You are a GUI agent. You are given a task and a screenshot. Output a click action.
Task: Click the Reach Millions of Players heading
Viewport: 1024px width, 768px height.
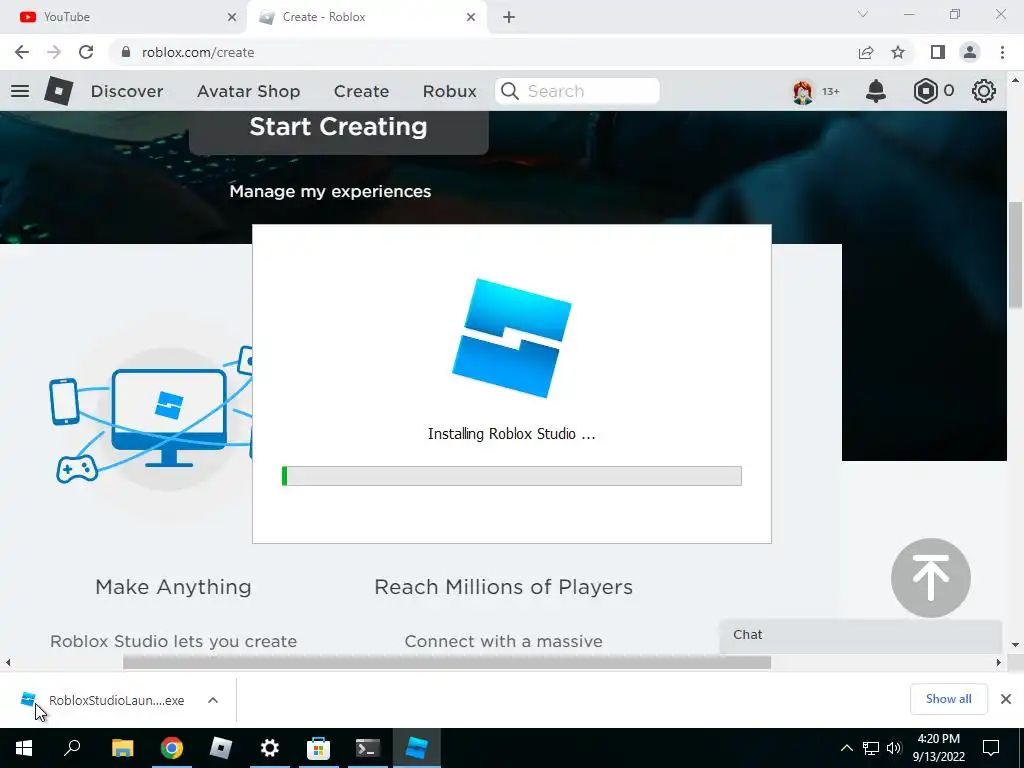504,587
